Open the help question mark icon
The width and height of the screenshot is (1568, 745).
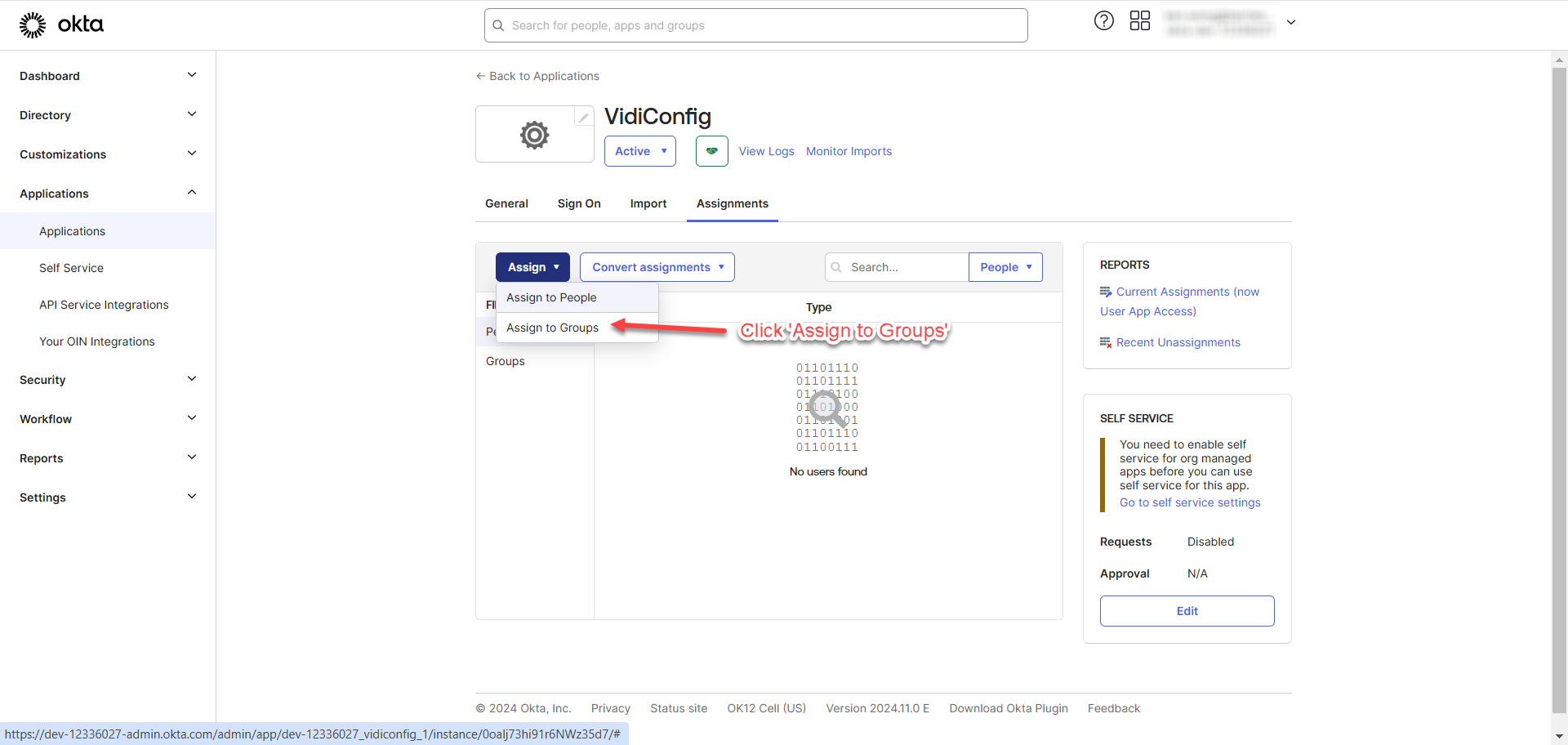tap(1103, 21)
